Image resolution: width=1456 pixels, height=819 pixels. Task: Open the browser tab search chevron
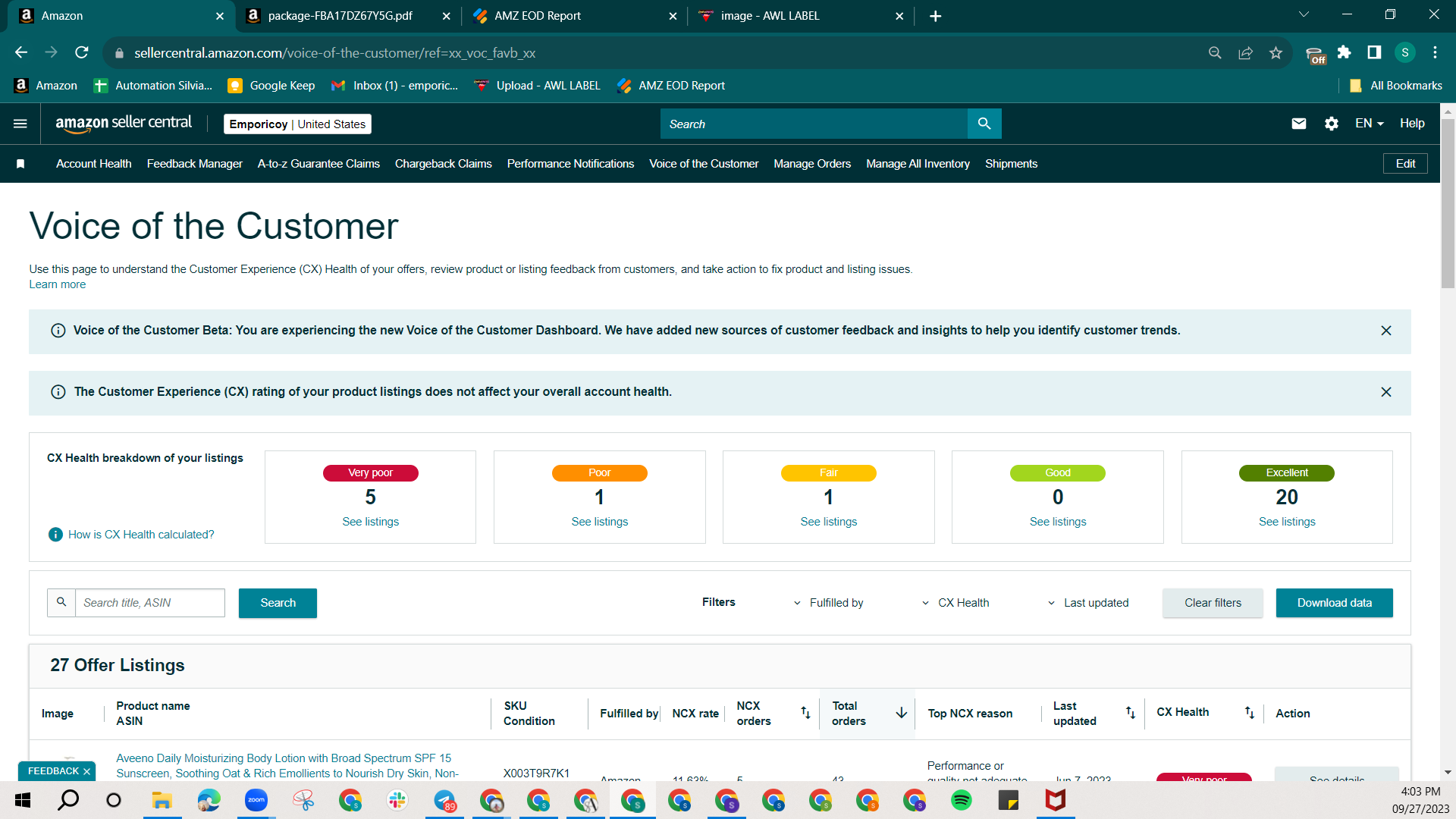tap(1304, 15)
